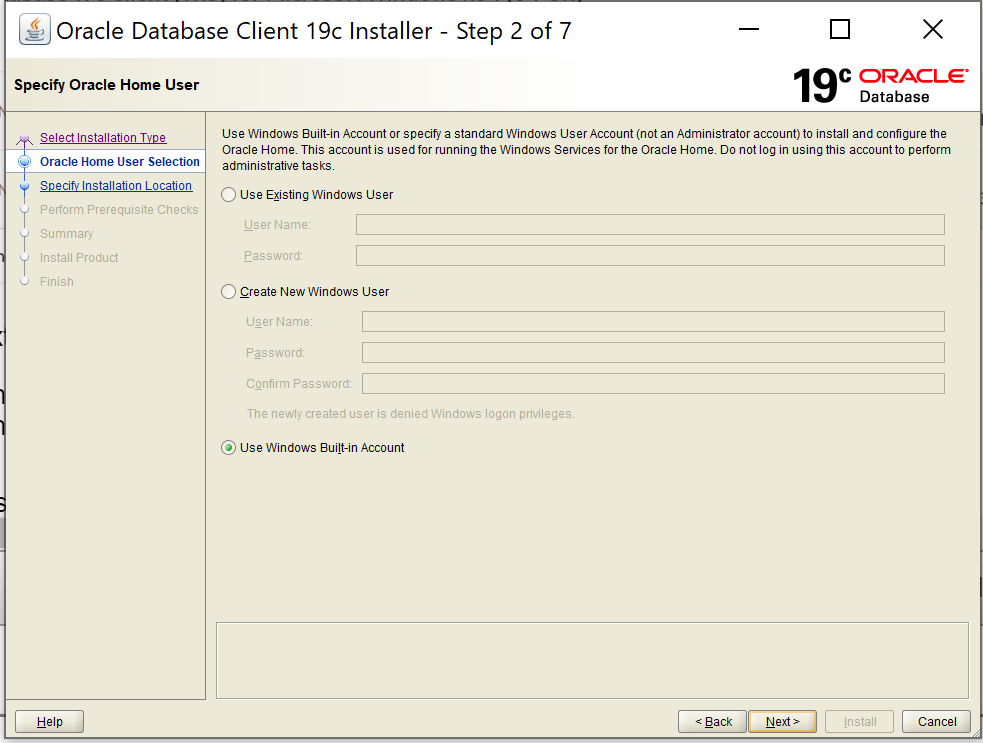Click the Java icon in the title bar
983x743 pixels.
pos(35,30)
